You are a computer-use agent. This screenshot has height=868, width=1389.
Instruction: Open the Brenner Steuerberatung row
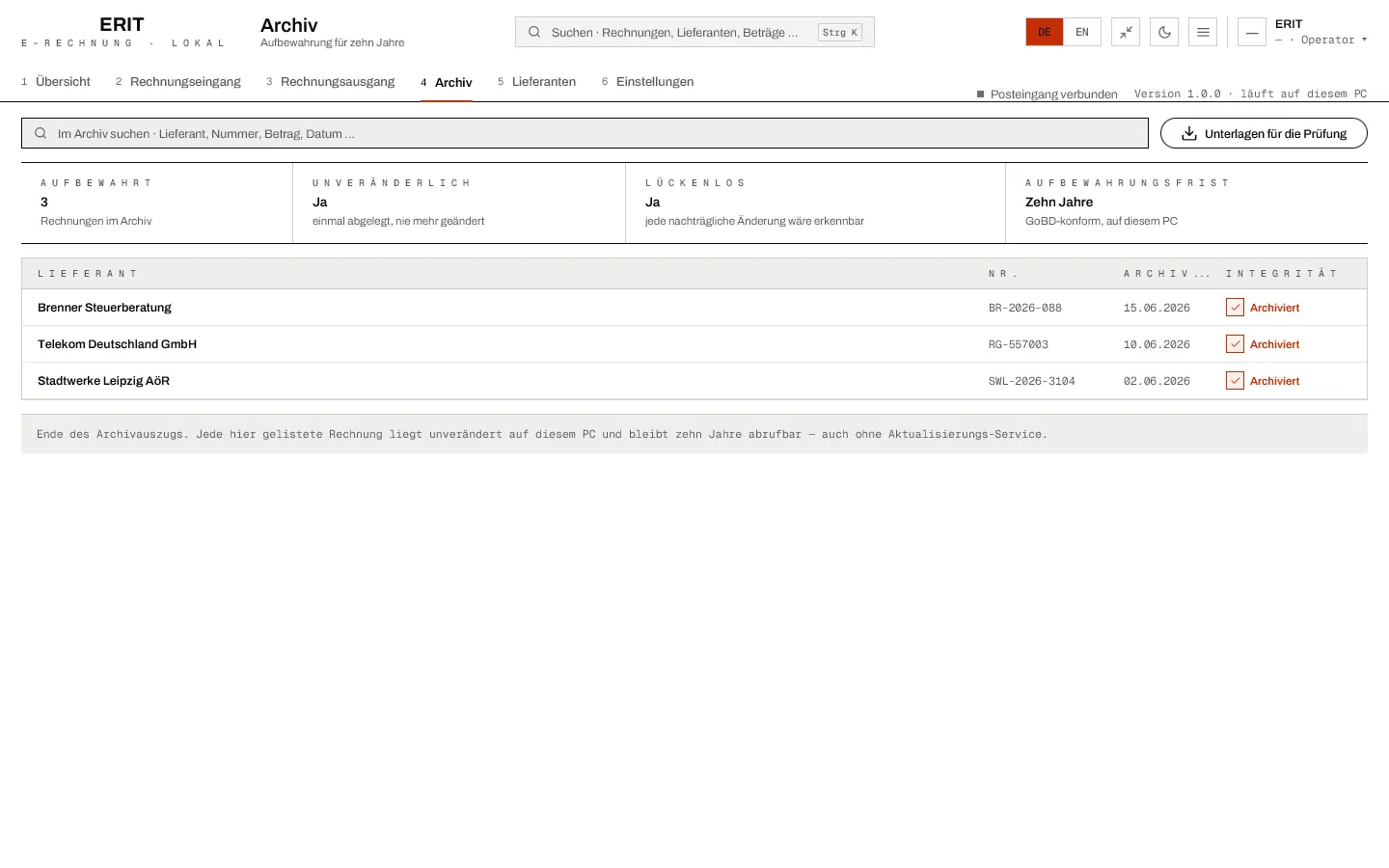tap(694, 308)
